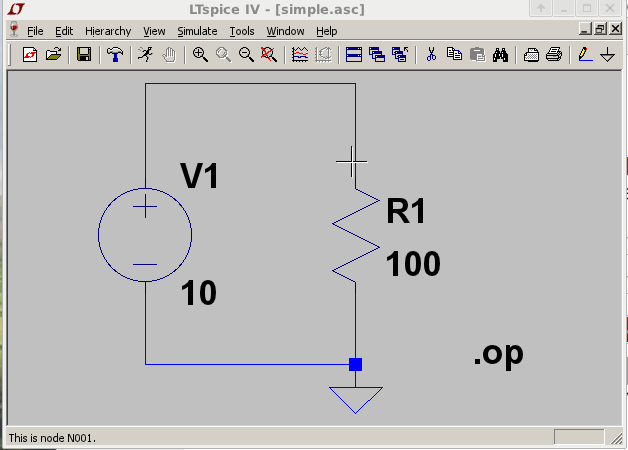
Task: Zoom to fit with crossed magnifier
Action: (269, 54)
